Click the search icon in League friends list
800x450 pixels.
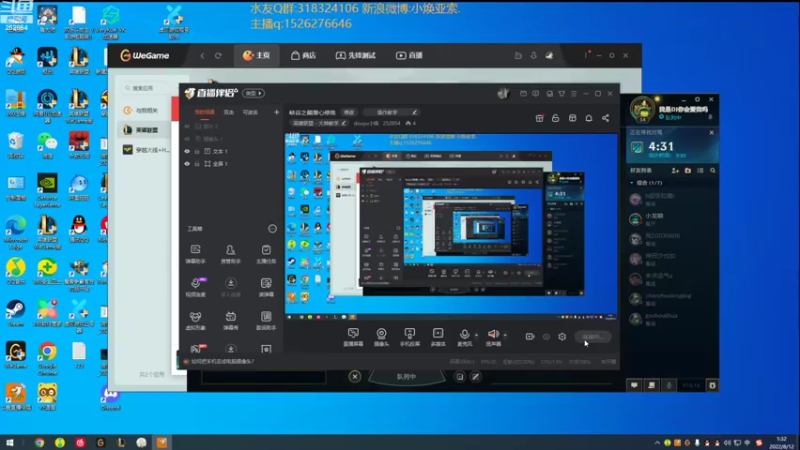pyautogui.click(x=713, y=170)
